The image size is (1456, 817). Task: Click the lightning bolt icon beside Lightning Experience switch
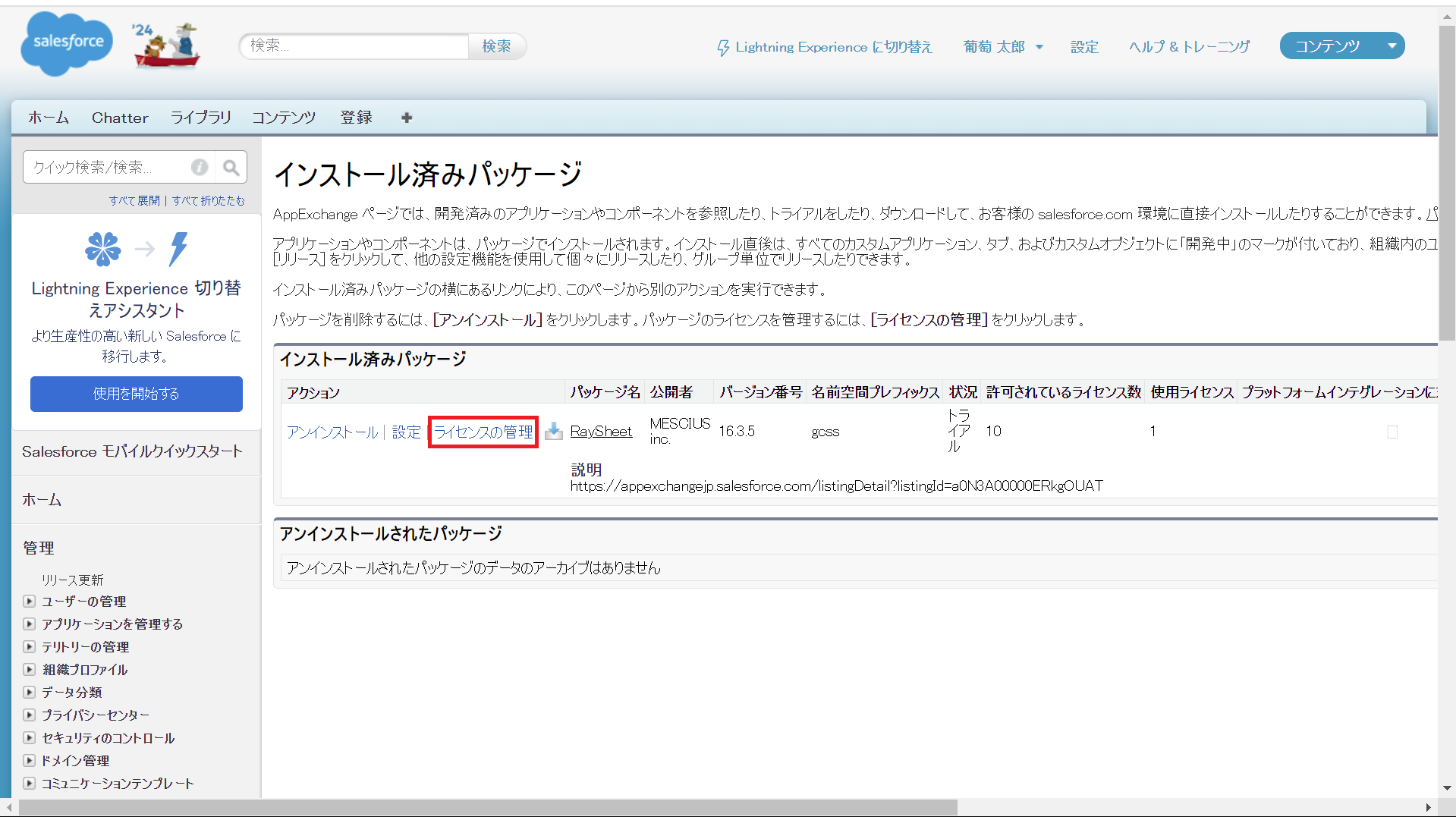tap(723, 48)
